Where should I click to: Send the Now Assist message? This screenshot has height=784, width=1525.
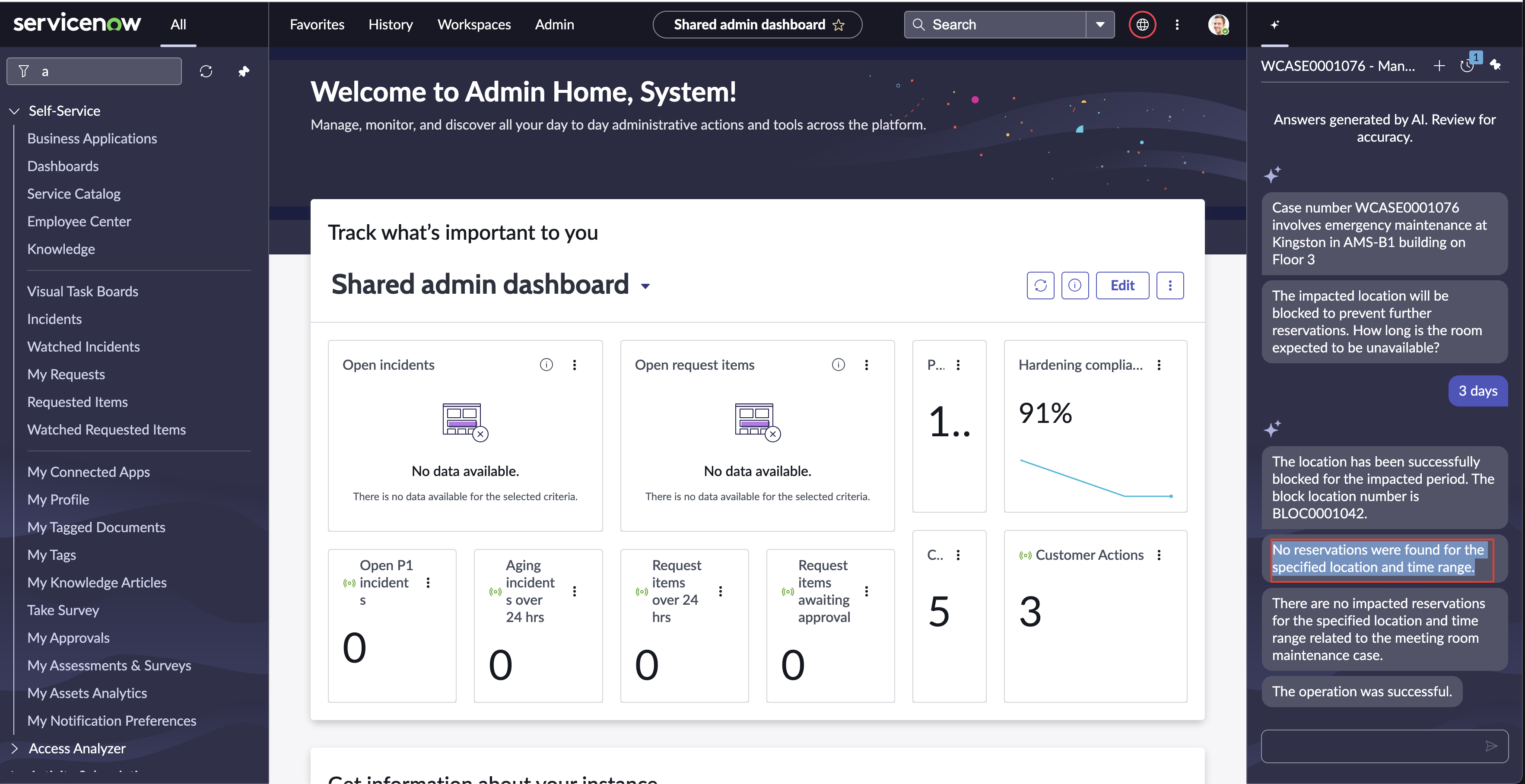pyautogui.click(x=1491, y=746)
